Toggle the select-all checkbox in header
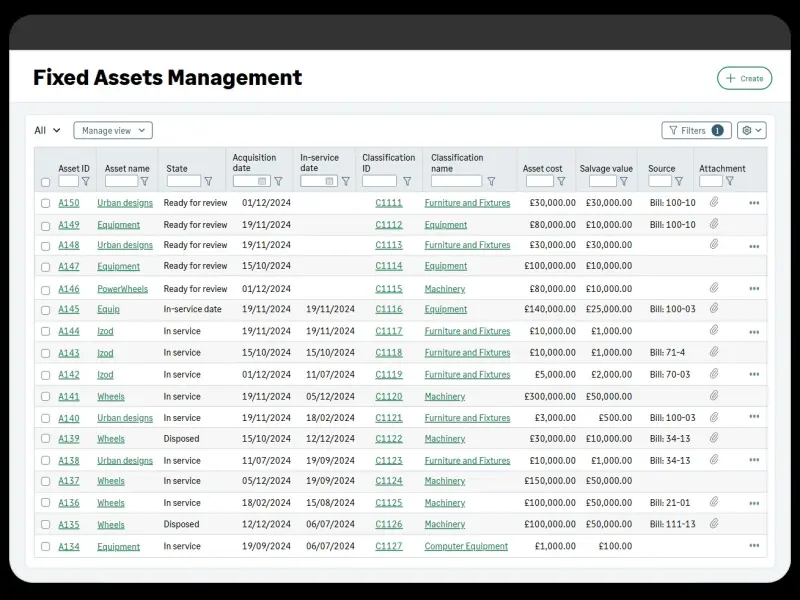Screen dimensions: 800x600 click(x=45, y=182)
